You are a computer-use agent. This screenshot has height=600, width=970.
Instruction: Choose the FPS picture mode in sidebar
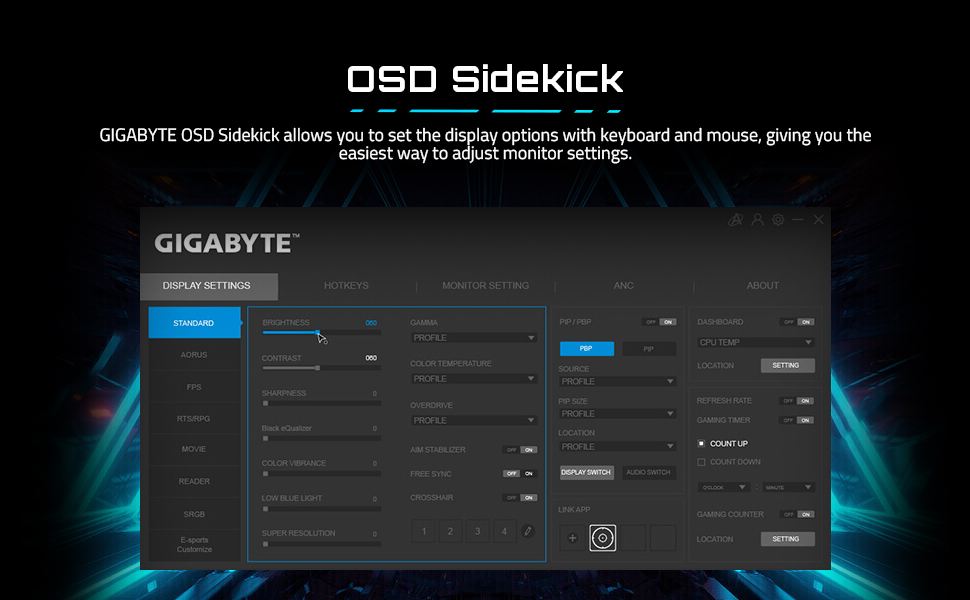(x=194, y=387)
